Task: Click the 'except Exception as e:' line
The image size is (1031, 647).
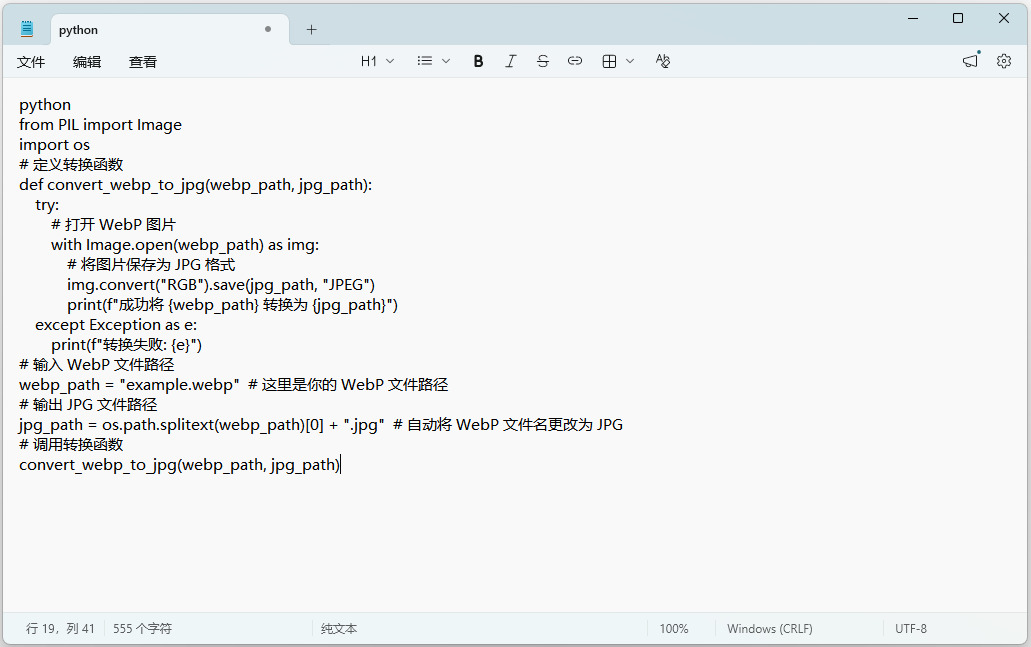Action: pyautogui.click(x=116, y=325)
